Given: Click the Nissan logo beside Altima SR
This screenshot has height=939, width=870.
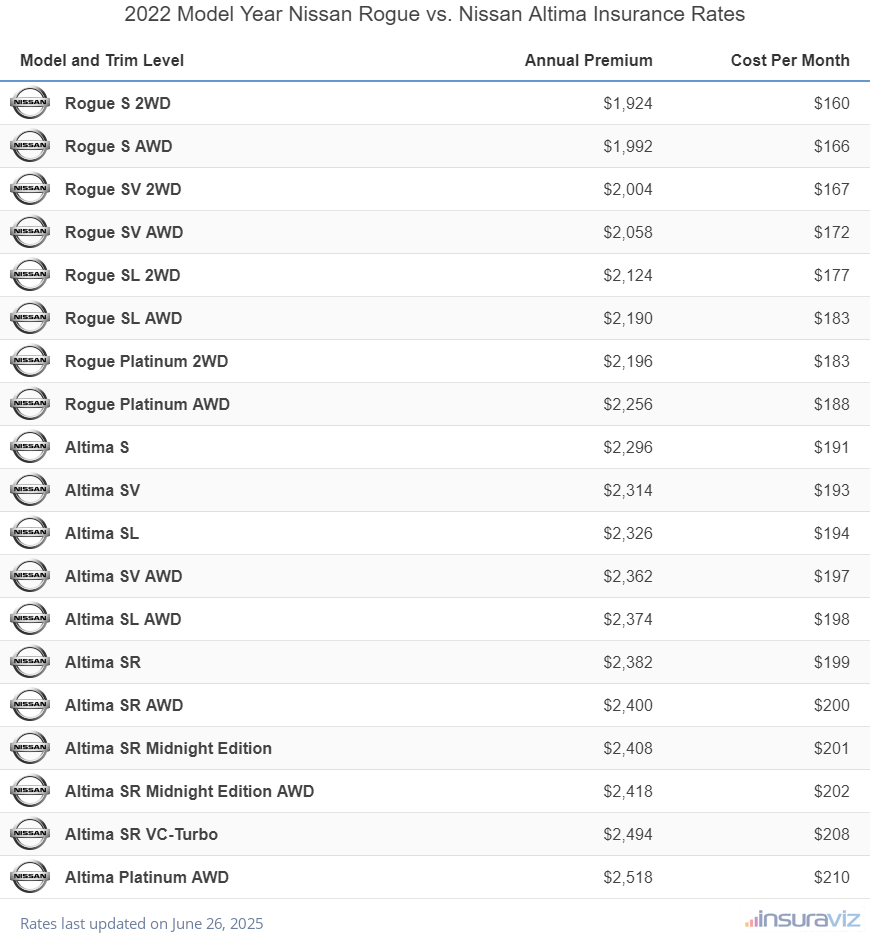Looking at the screenshot, I should click(x=30, y=662).
